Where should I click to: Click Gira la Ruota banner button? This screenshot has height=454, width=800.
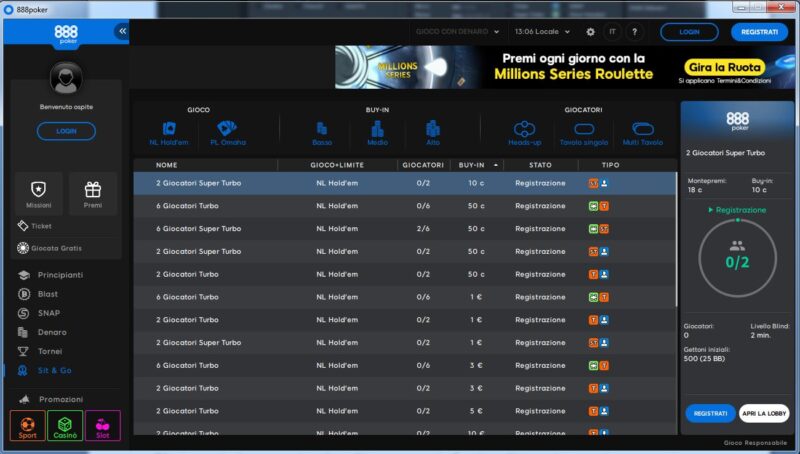pyautogui.click(x=724, y=67)
